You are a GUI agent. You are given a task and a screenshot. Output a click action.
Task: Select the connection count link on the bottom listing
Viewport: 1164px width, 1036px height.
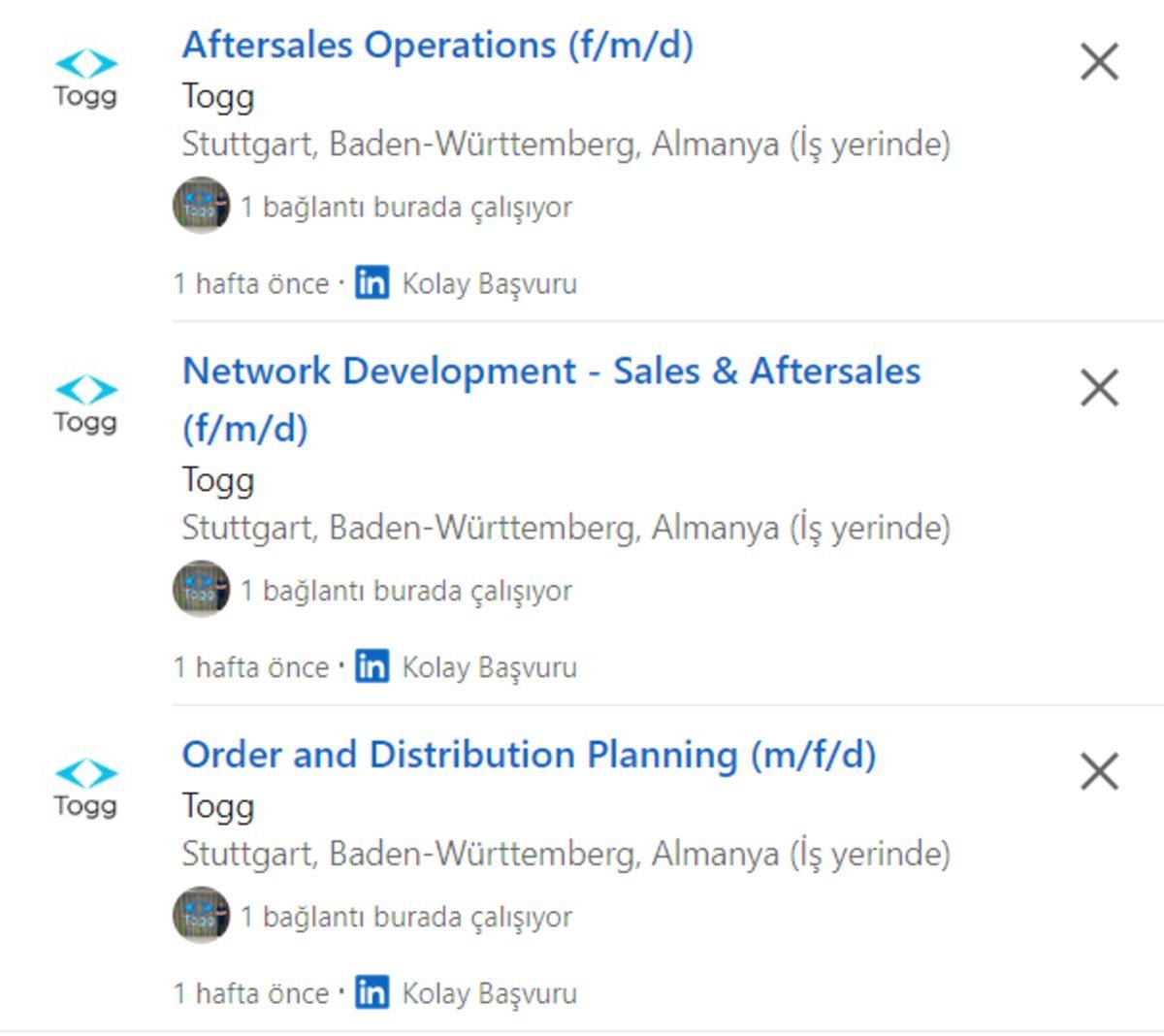[x=405, y=915]
